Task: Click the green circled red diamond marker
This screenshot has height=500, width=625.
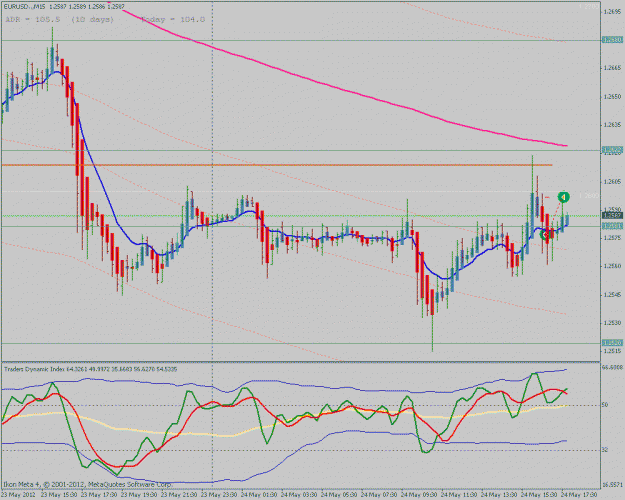Action: [x=545, y=235]
